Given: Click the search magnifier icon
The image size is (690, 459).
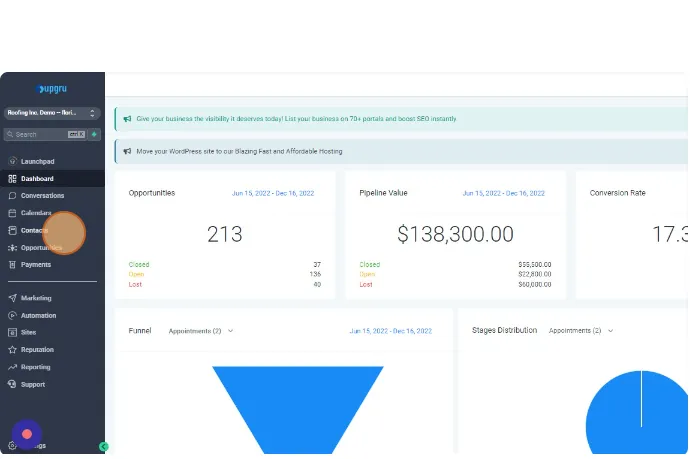Looking at the screenshot, I should coord(10,134).
